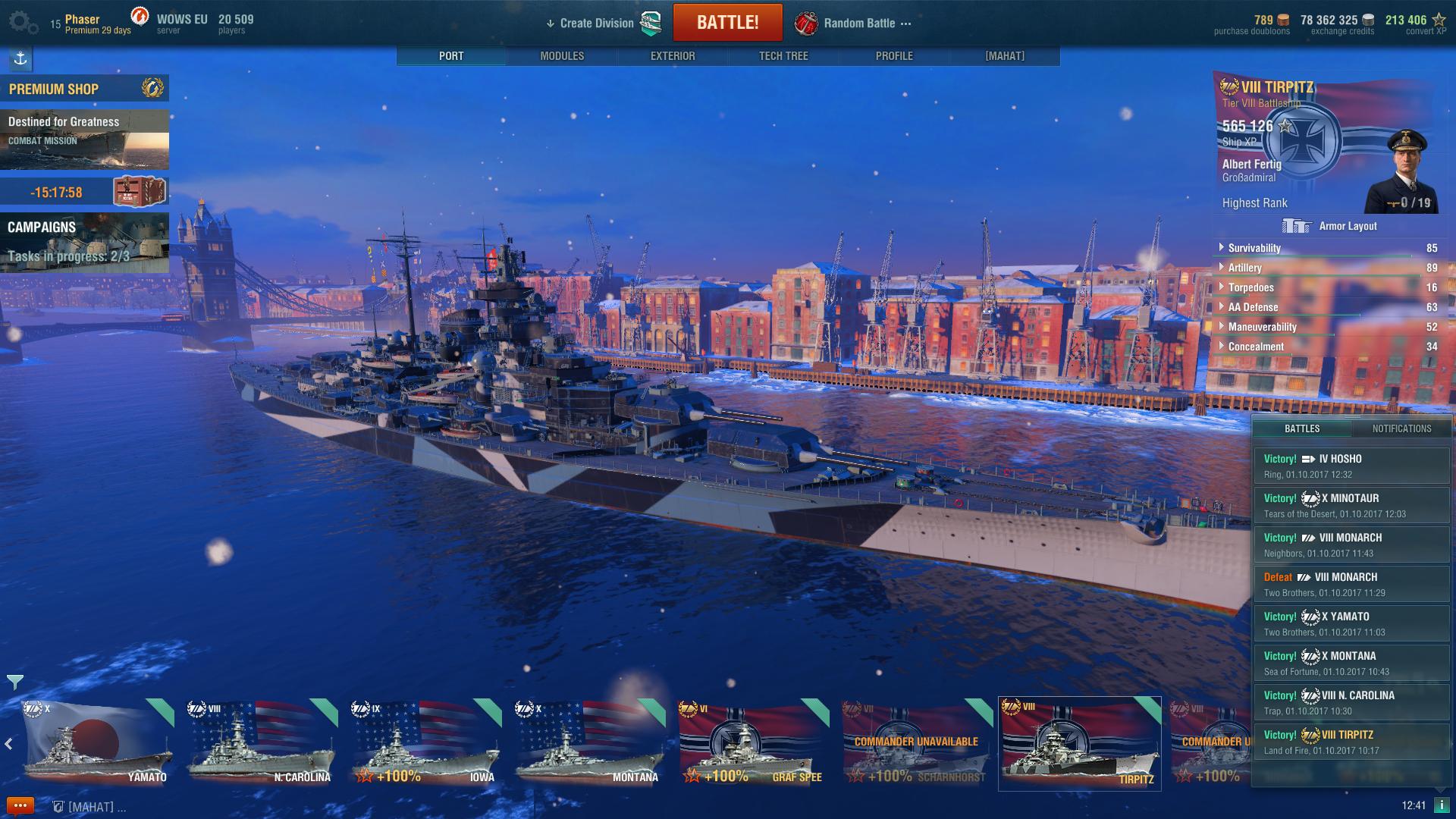Start a battle with BATTLE! button
The image size is (1456, 819).
[x=728, y=23]
